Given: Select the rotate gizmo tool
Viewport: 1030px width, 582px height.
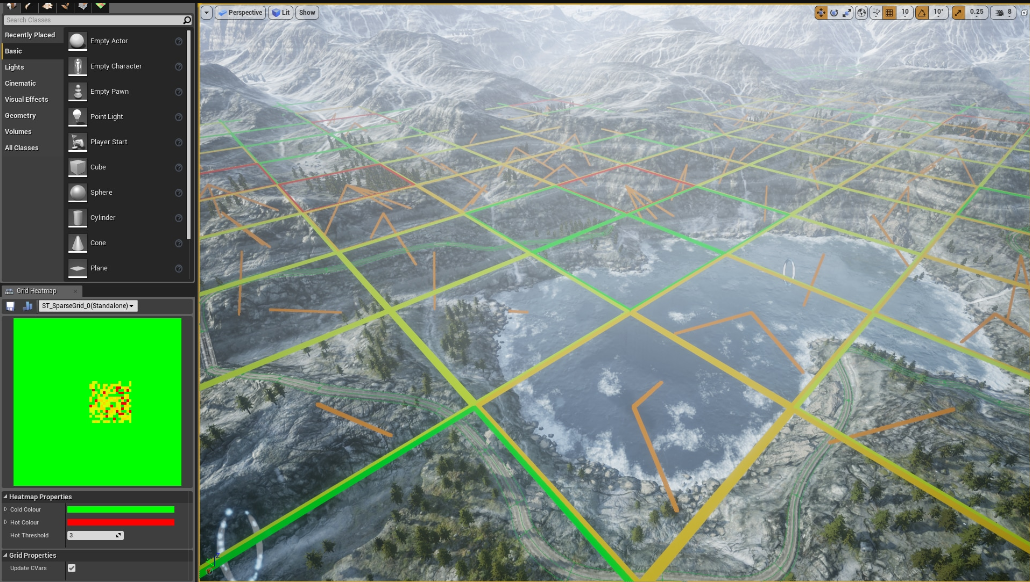Looking at the screenshot, I should (x=834, y=12).
